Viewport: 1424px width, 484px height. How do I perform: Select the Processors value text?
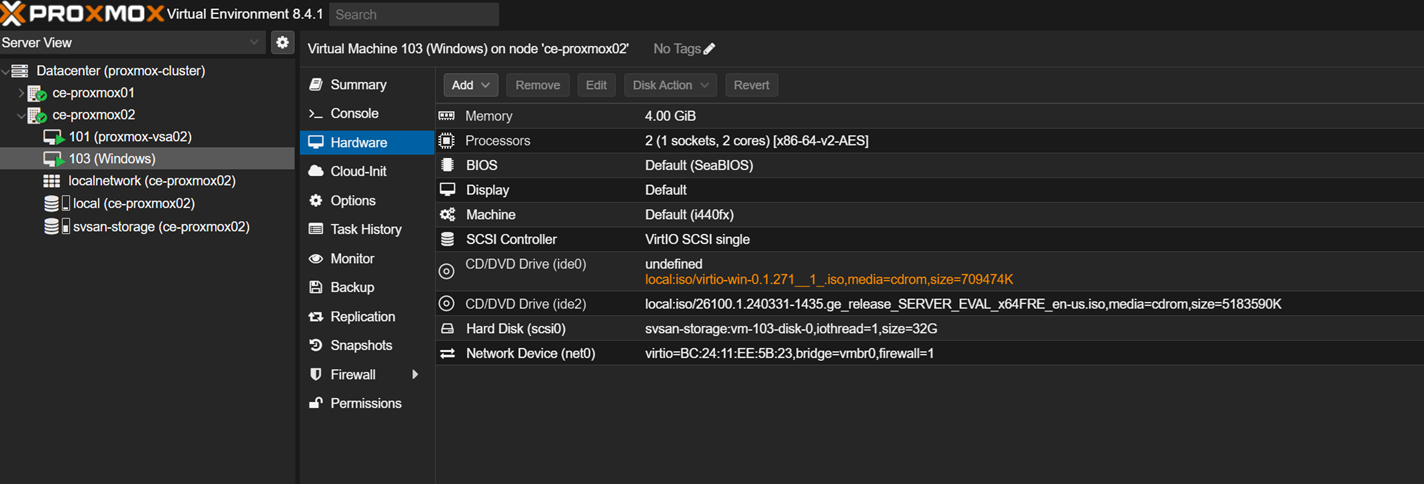[x=757, y=141]
